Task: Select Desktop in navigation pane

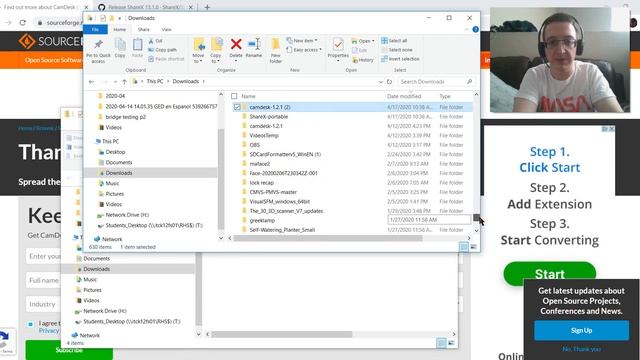Action: pos(116,152)
